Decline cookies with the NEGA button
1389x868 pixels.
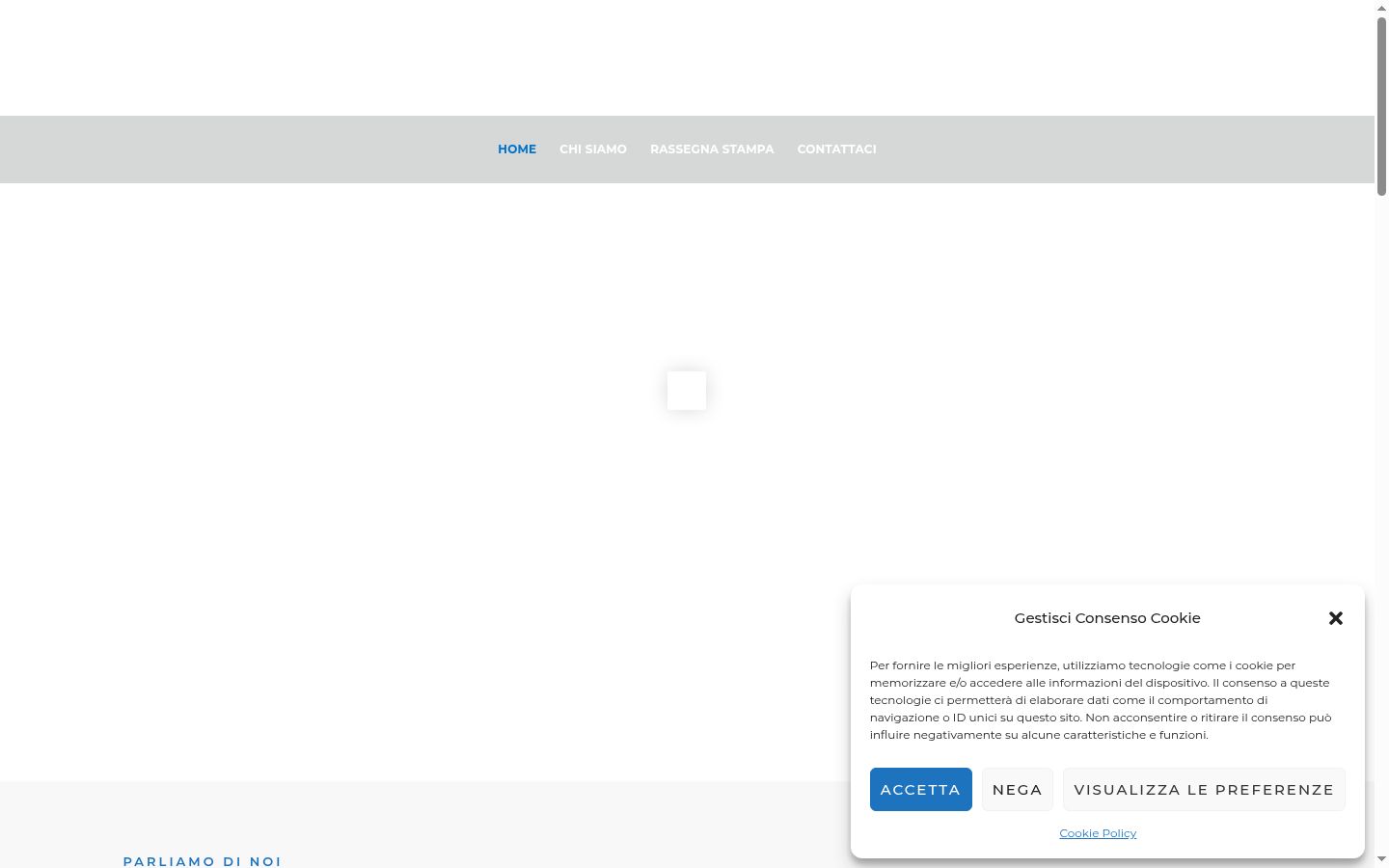click(1017, 789)
